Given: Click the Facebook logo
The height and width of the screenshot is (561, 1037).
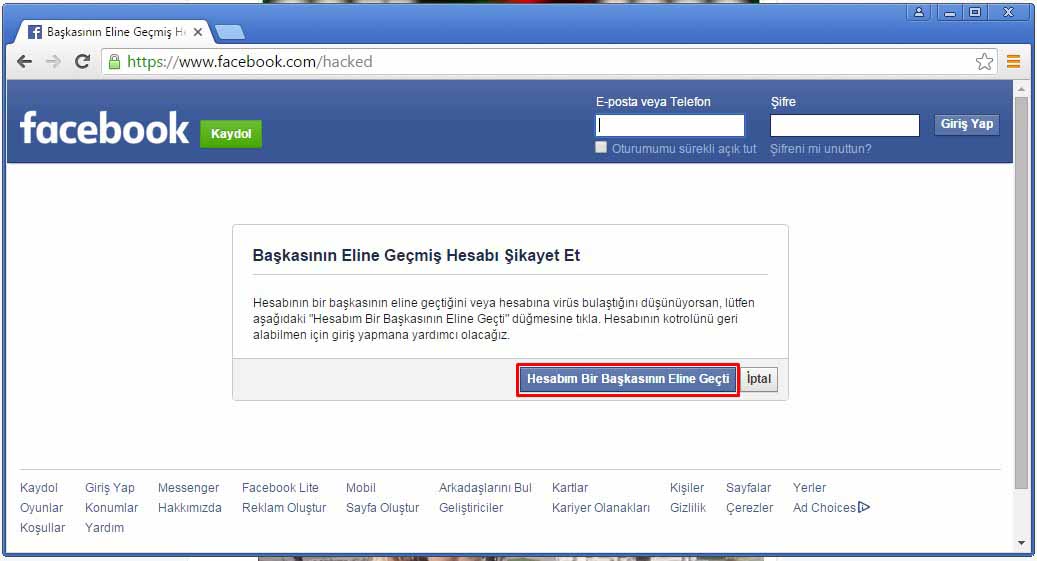Looking at the screenshot, I should click(104, 128).
